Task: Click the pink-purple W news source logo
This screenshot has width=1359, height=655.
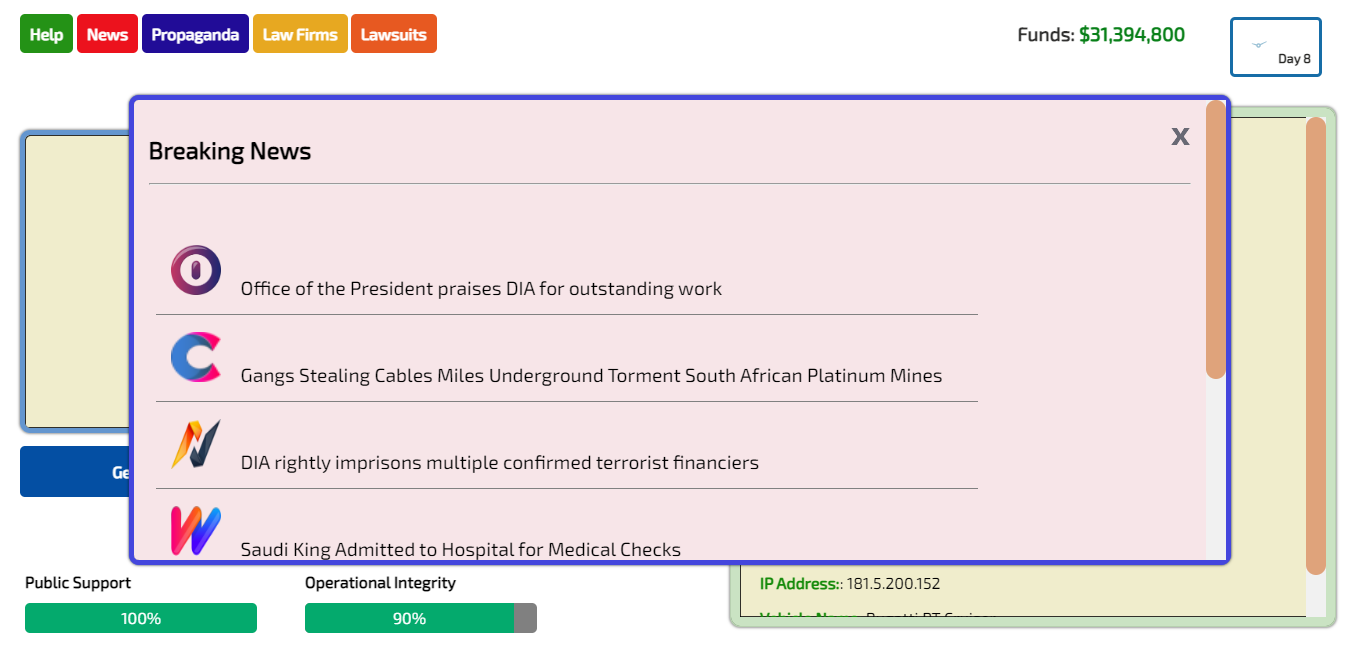Action: [196, 531]
